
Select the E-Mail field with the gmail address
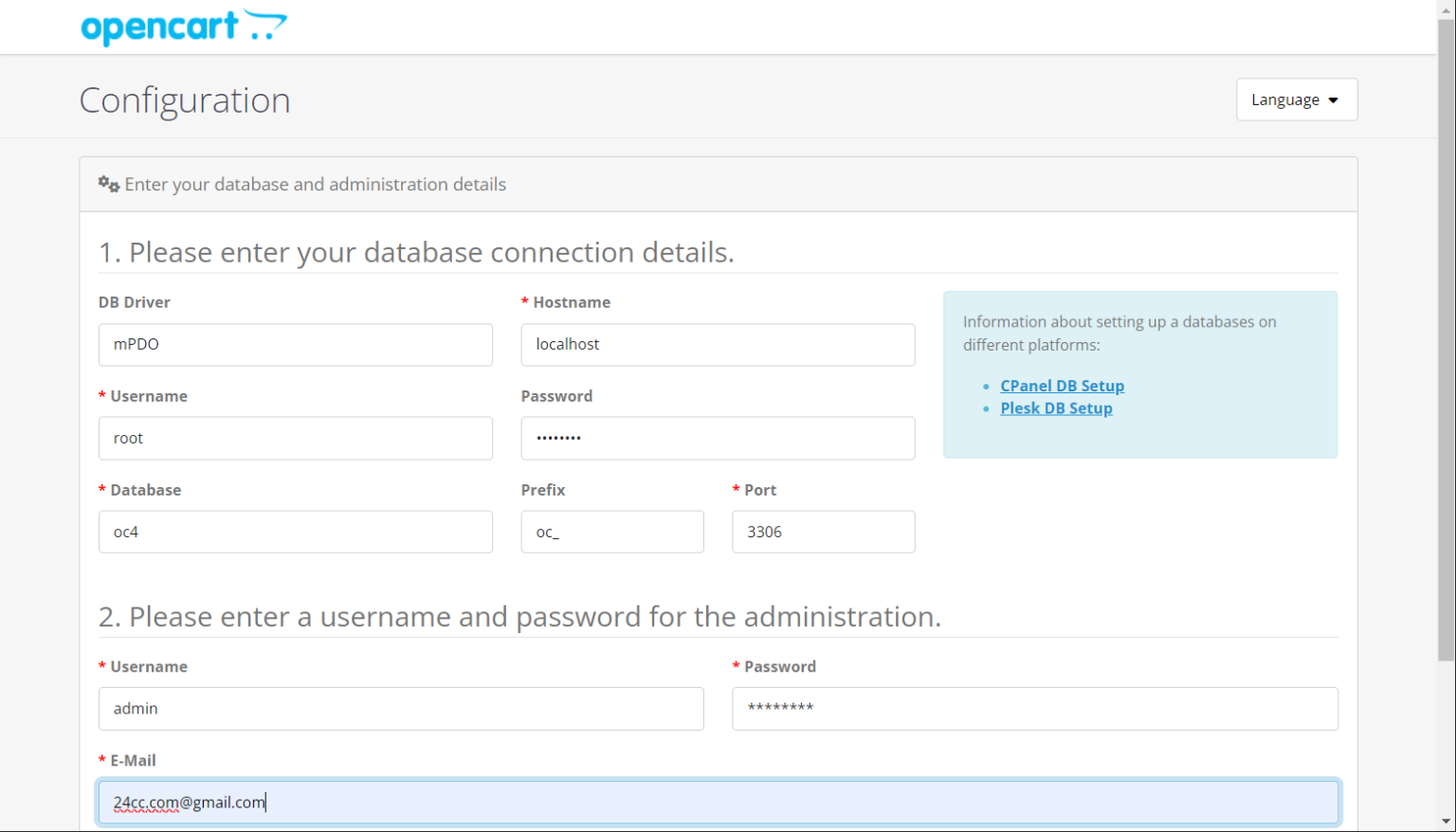718,802
